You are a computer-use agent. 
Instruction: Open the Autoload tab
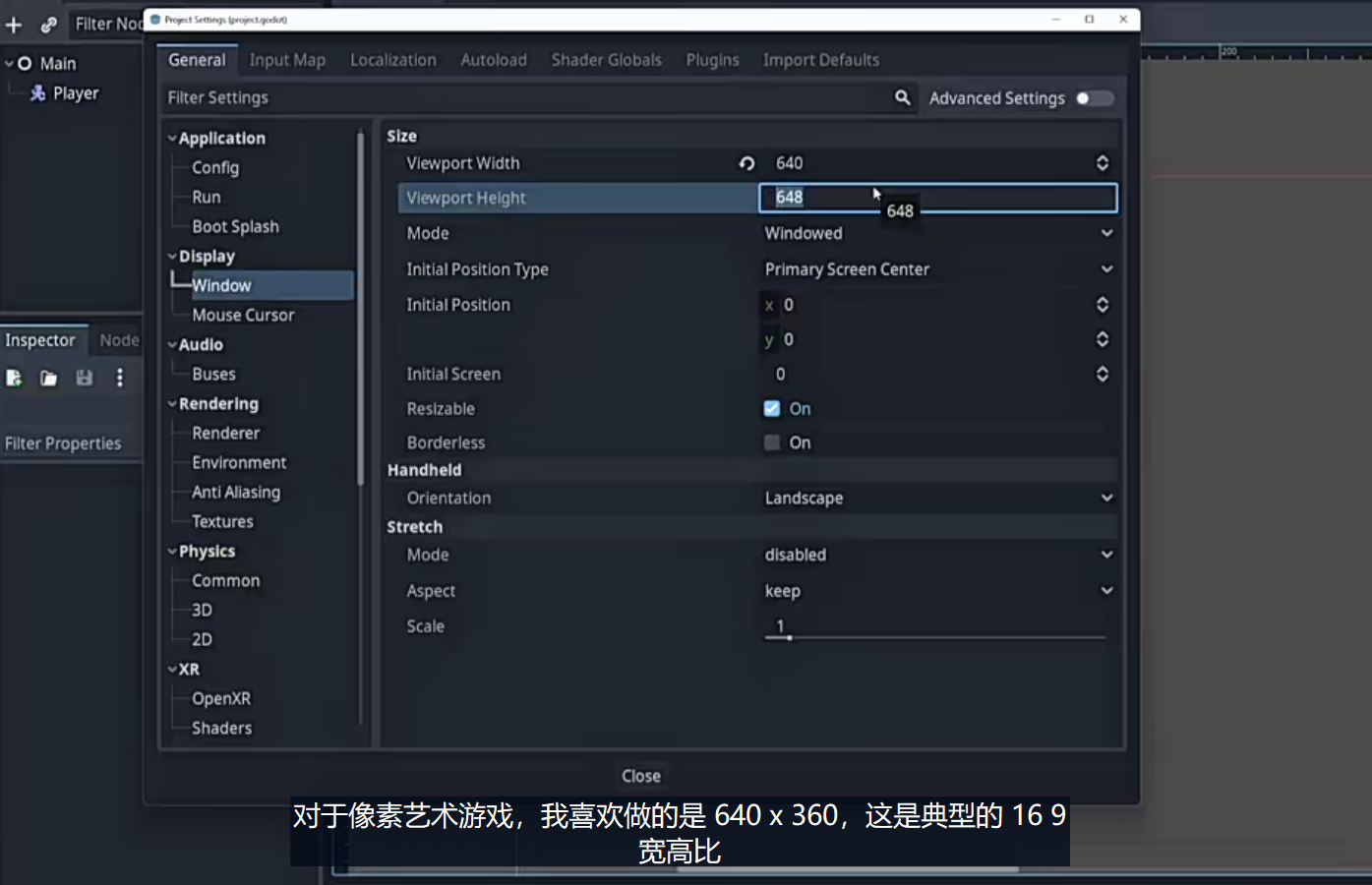point(494,60)
